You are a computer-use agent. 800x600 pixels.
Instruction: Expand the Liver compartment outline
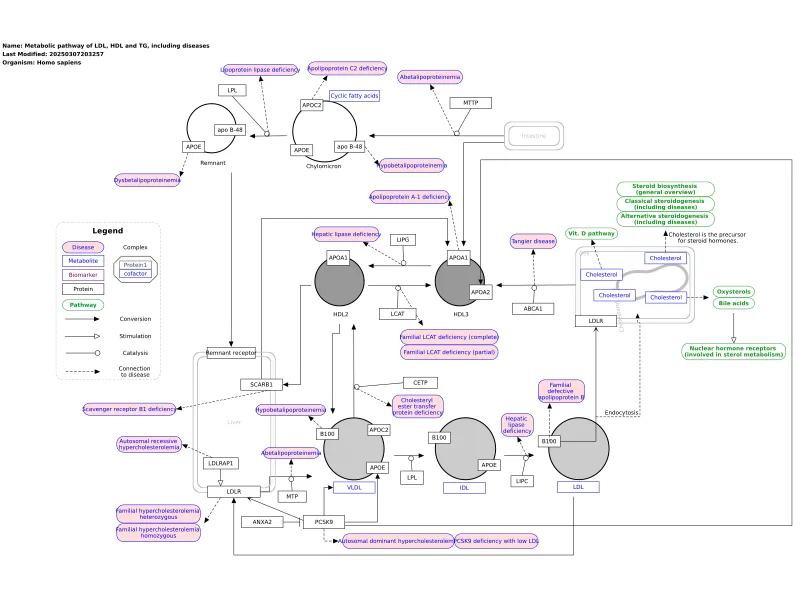tap(234, 420)
